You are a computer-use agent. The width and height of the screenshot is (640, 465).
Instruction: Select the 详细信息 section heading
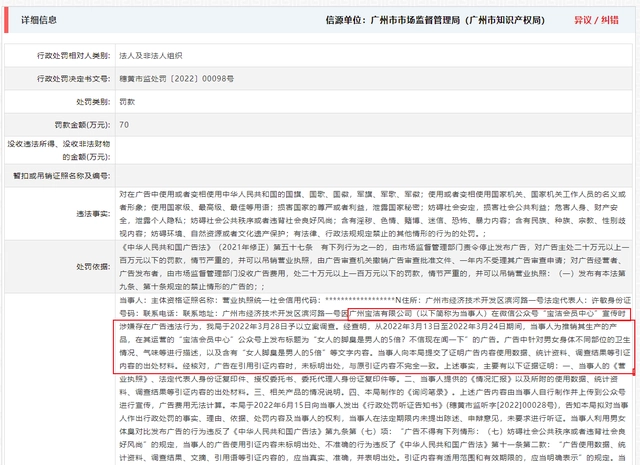point(39,20)
